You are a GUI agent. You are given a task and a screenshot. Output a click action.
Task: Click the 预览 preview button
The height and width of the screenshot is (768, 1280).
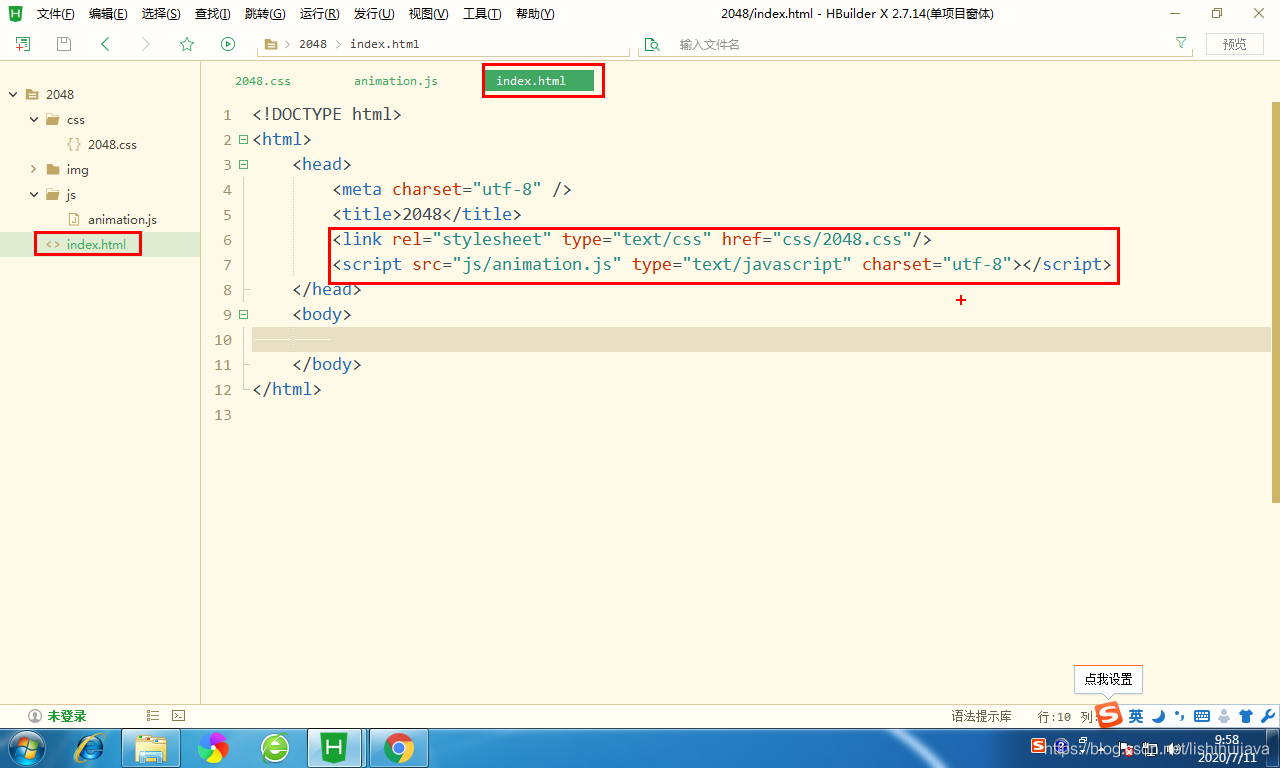coord(1235,44)
